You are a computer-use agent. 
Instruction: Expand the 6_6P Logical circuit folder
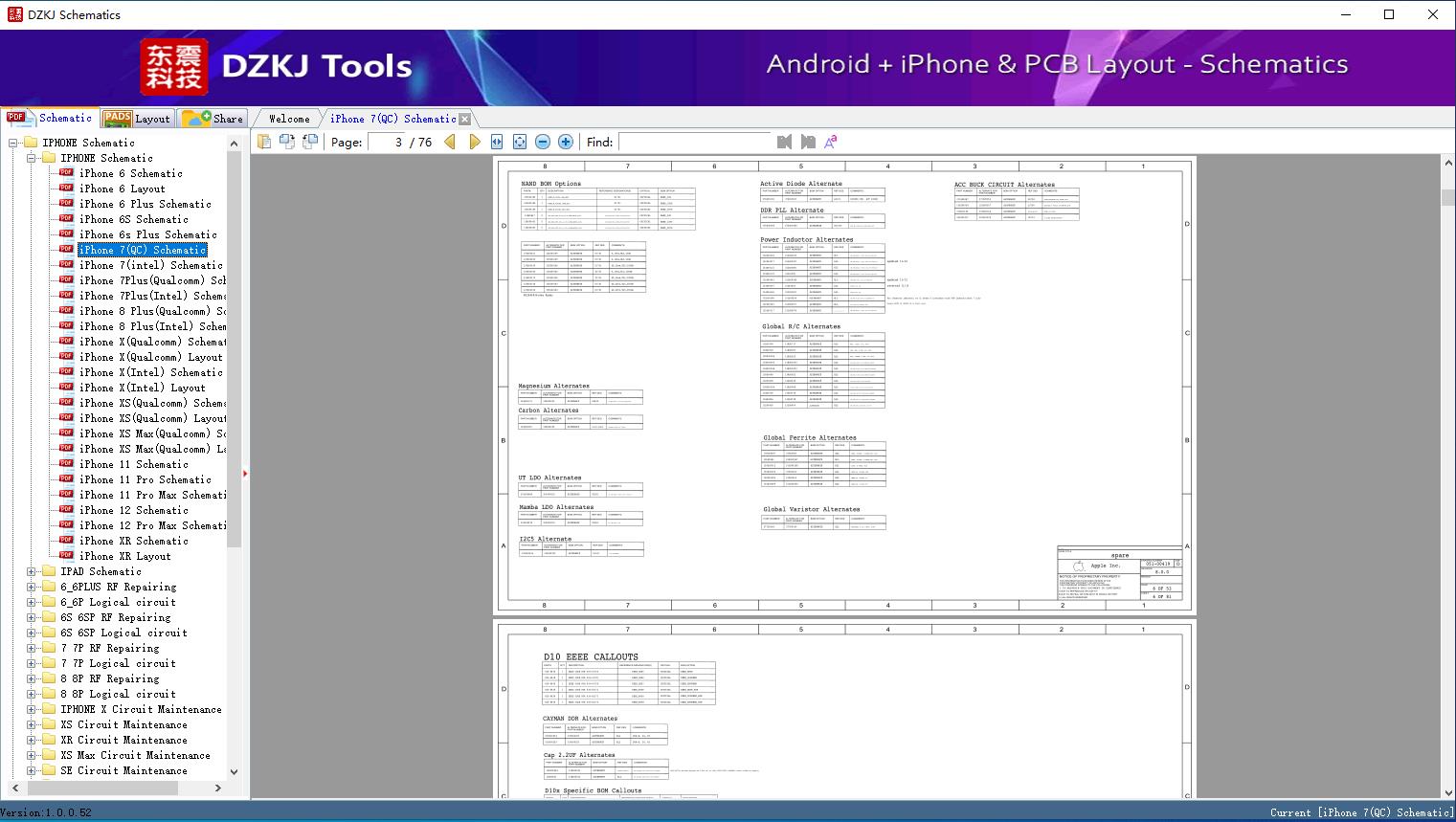(x=32, y=602)
